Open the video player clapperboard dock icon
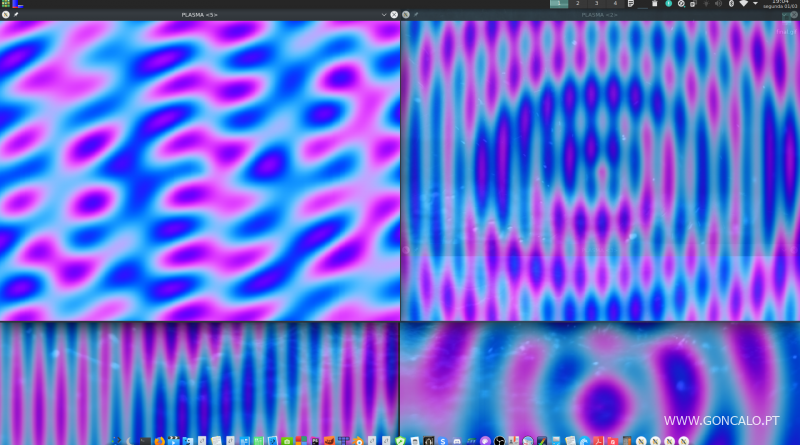Image resolution: width=800 pixels, height=445 pixels. pyautogui.click(x=173, y=440)
